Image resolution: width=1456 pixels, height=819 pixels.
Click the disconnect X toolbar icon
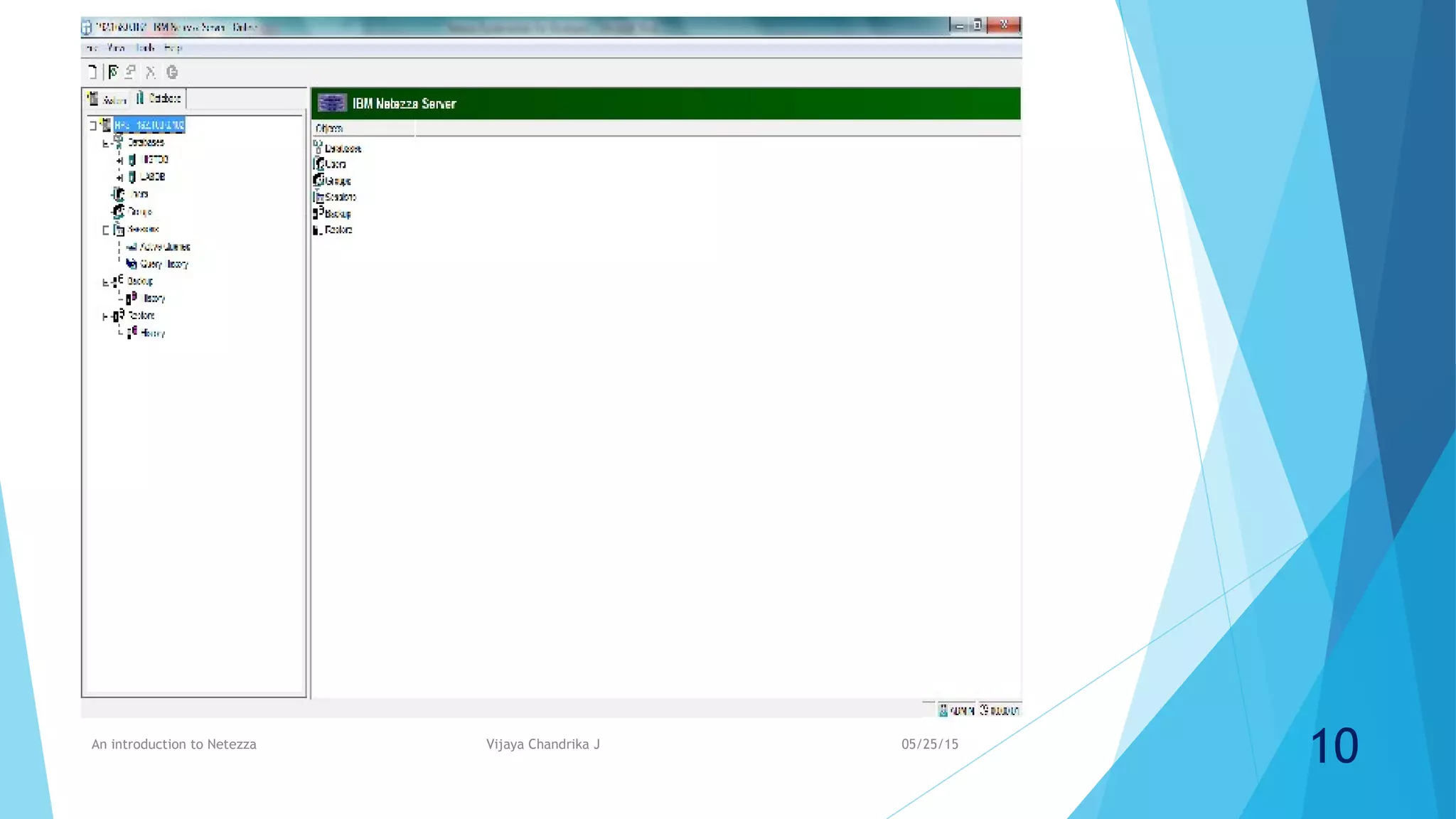coord(150,72)
